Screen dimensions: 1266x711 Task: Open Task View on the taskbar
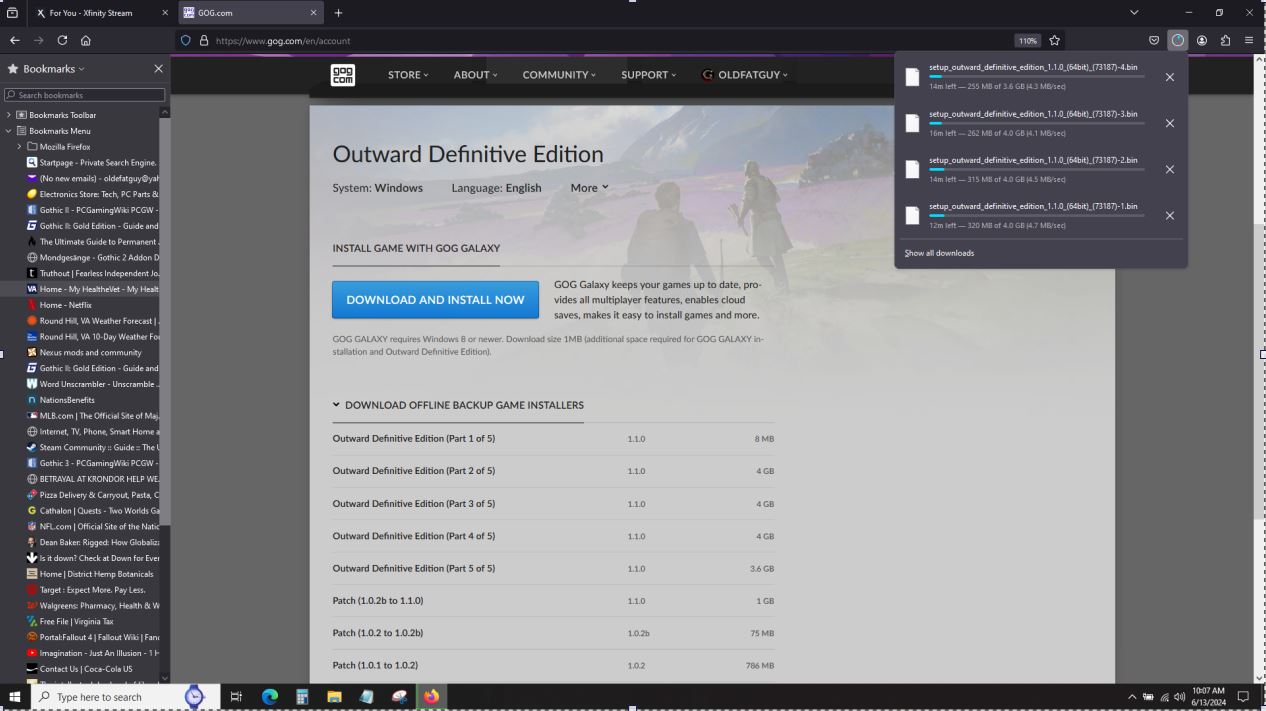coord(236,697)
